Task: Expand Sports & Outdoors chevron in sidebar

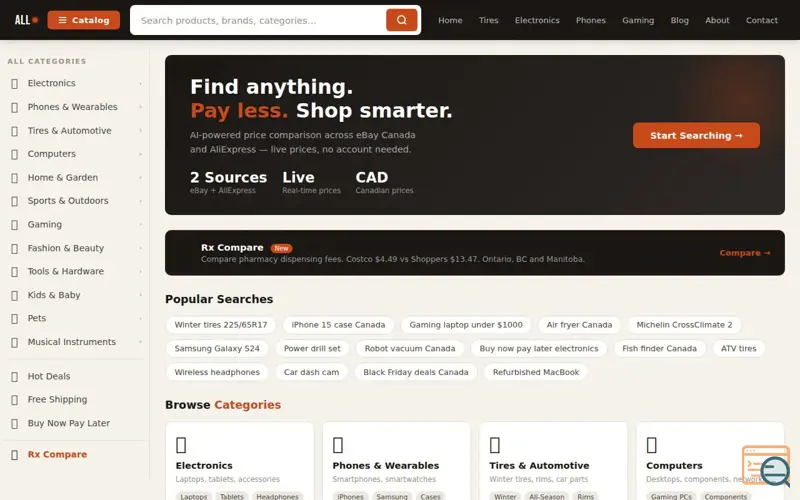Action: pos(140,201)
